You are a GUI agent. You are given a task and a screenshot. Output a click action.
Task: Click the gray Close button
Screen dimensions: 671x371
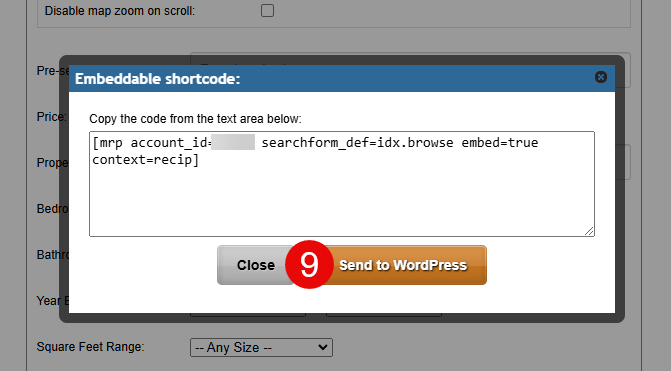point(255,265)
